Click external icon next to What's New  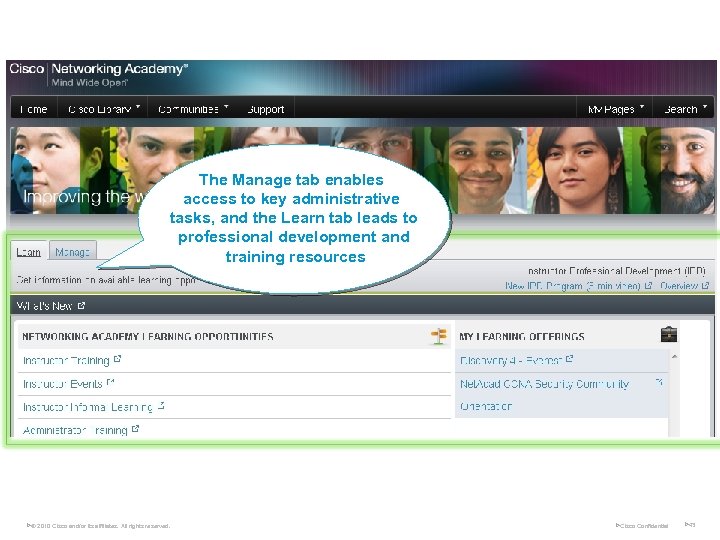click(81, 305)
